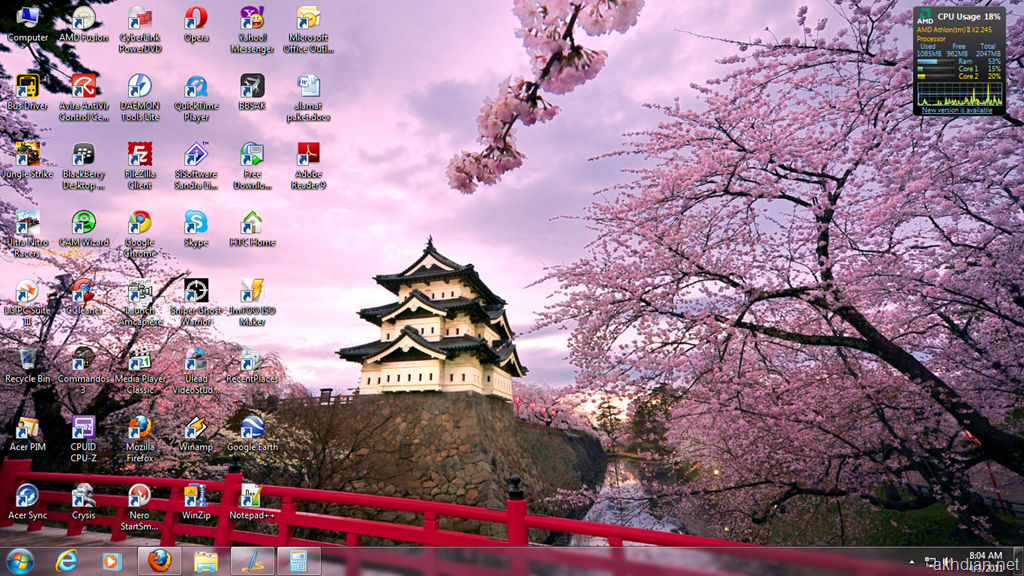
Task: Open the Calculator from the taskbar
Action: coord(298,561)
